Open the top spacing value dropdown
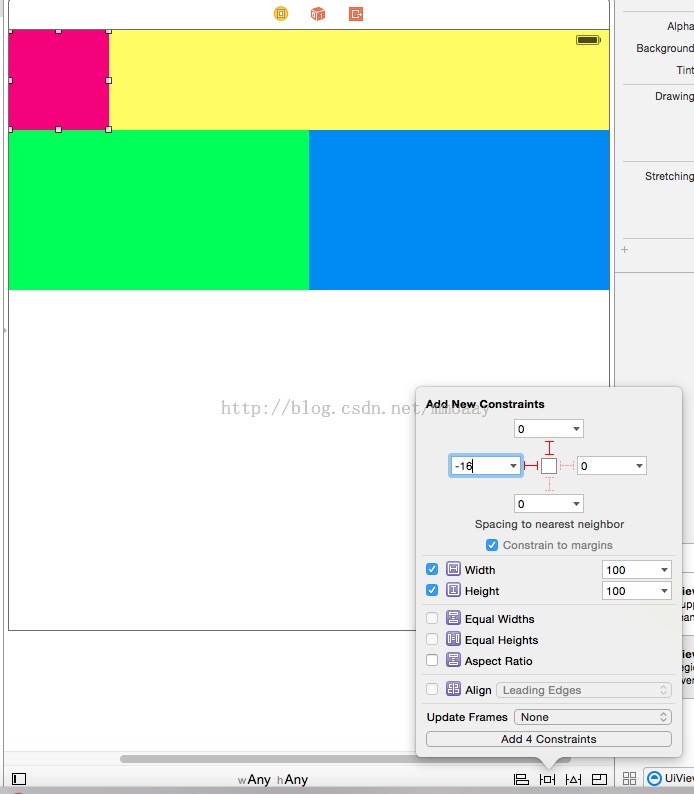The height and width of the screenshot is (794, 694). pos(576,429)
